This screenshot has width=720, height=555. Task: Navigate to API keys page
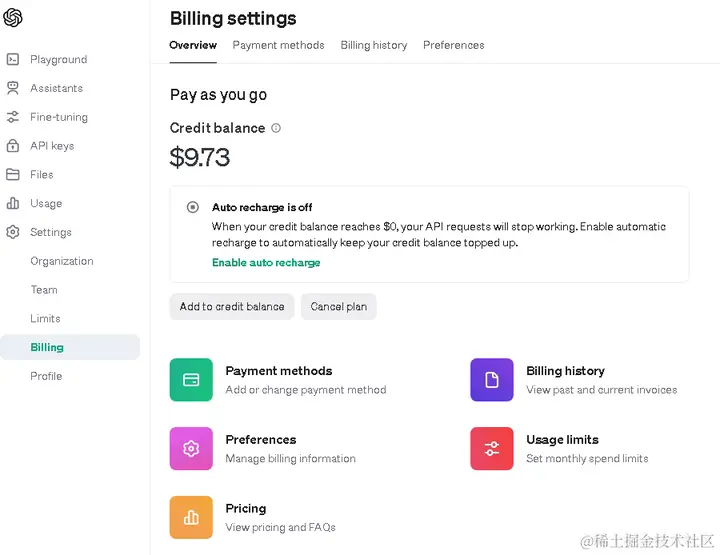(52, 146)
